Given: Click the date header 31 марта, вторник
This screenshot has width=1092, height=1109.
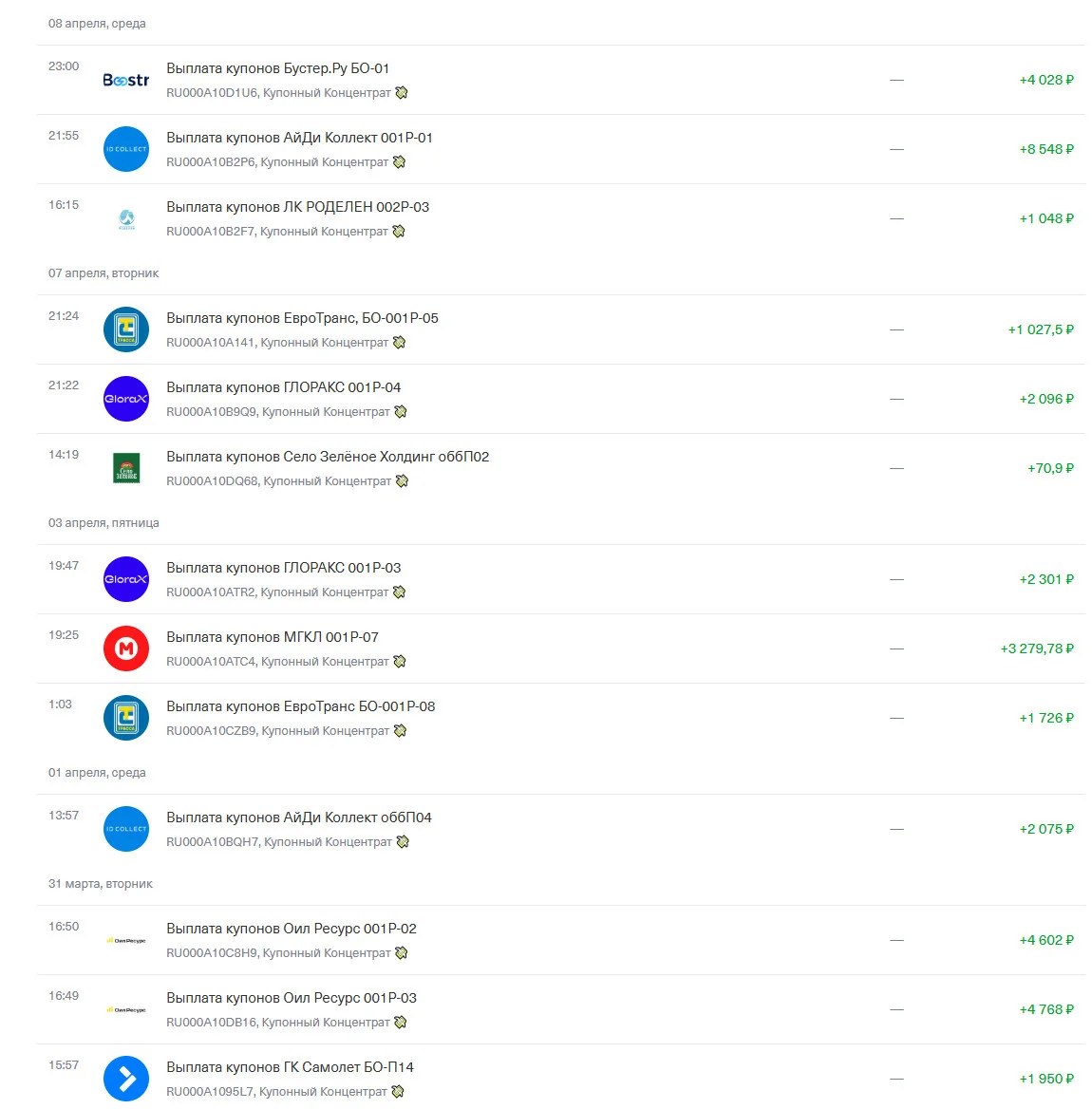Looking at the screenshot, I should (101, 883).
